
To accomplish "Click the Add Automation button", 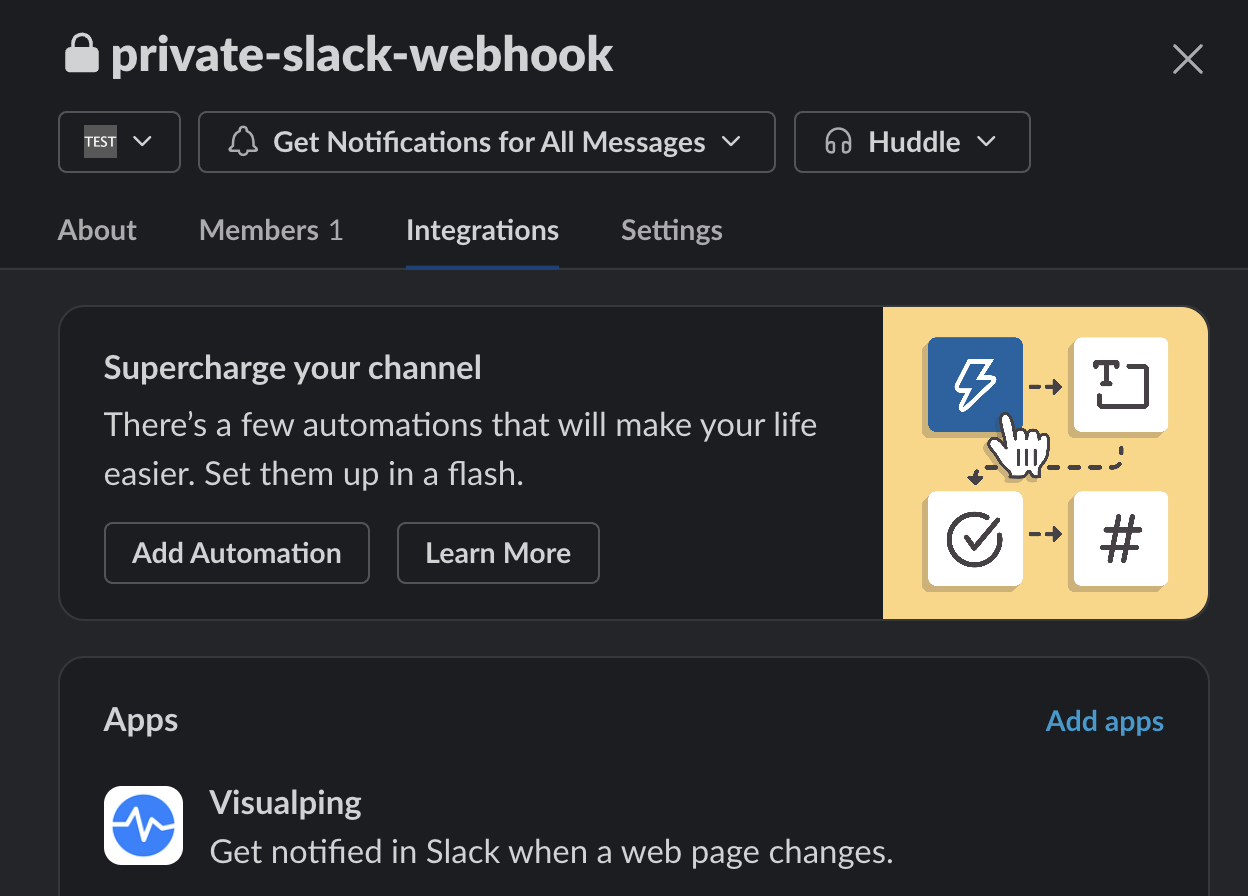I will click(x=237, y=553).
